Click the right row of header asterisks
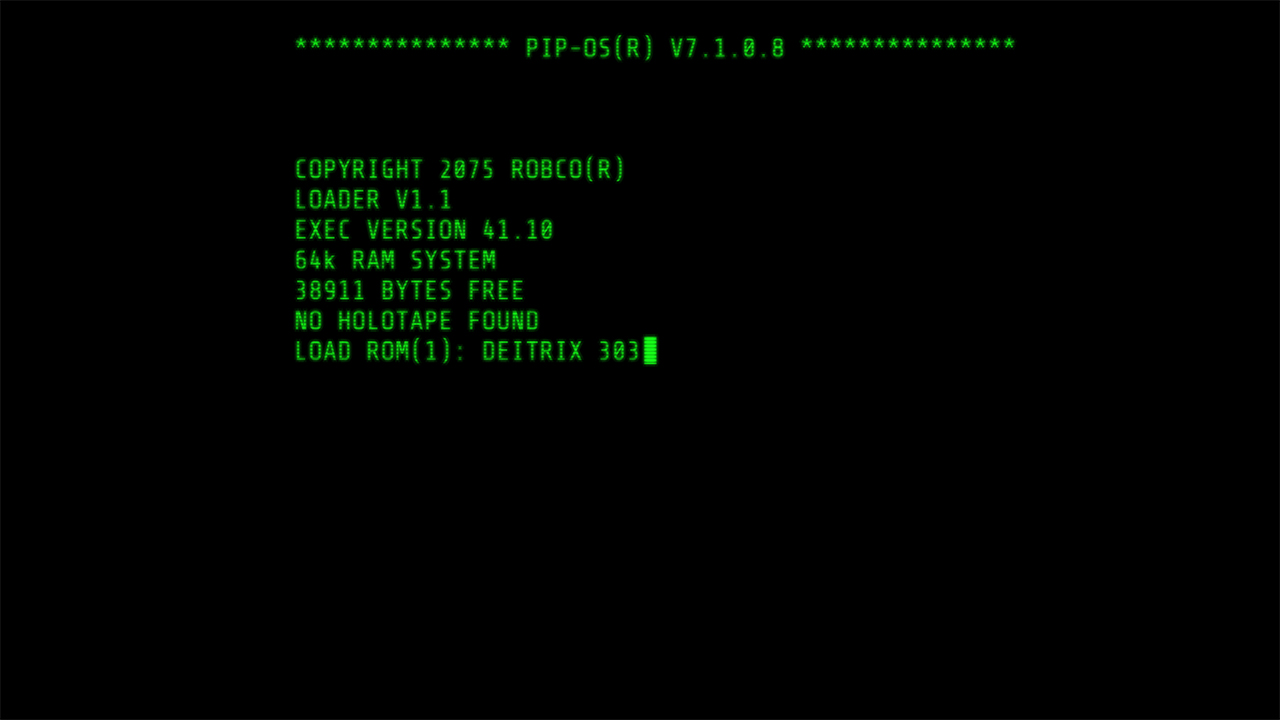The image size is (1280, 720). pos(908,46)
